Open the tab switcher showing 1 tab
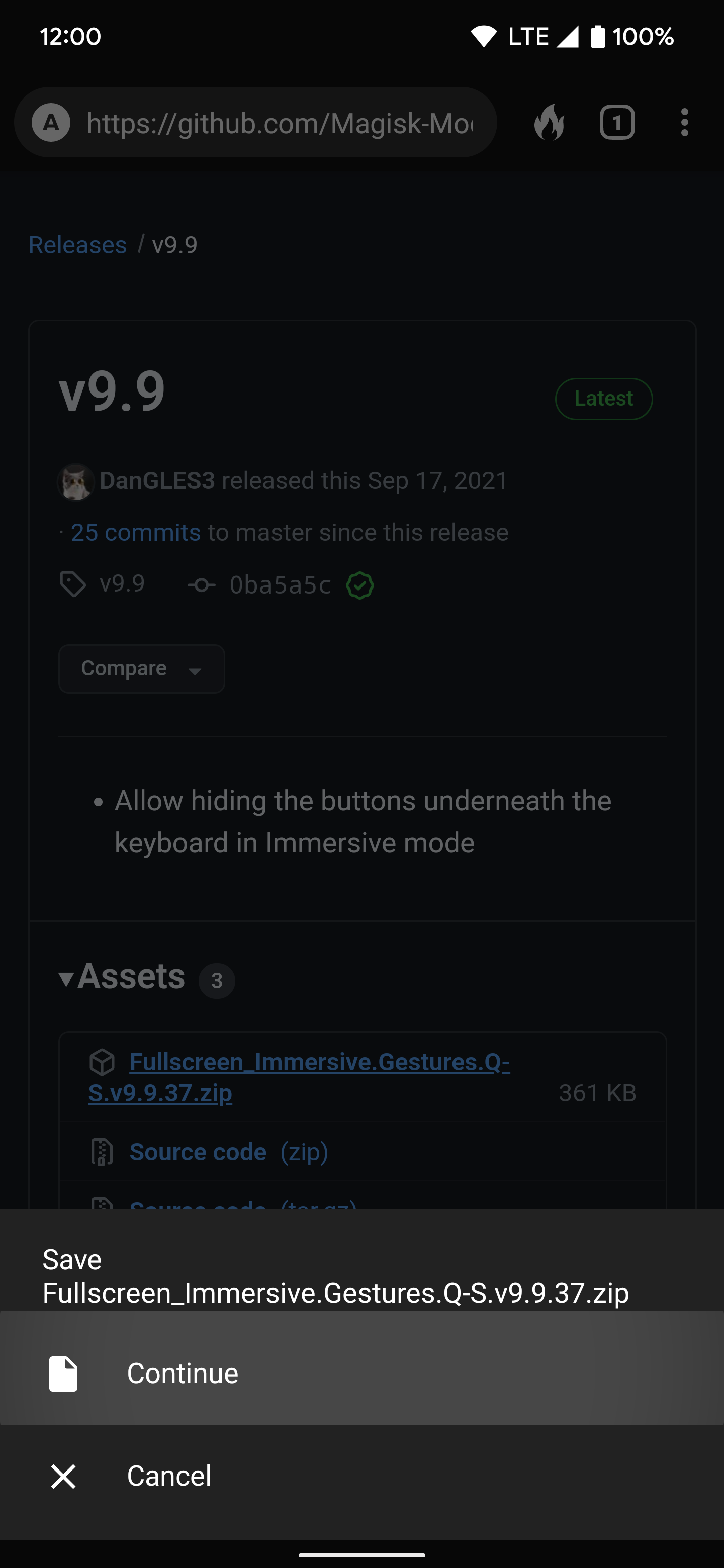The height and width of the screenshot is (1568, 724). coord(617,122)
